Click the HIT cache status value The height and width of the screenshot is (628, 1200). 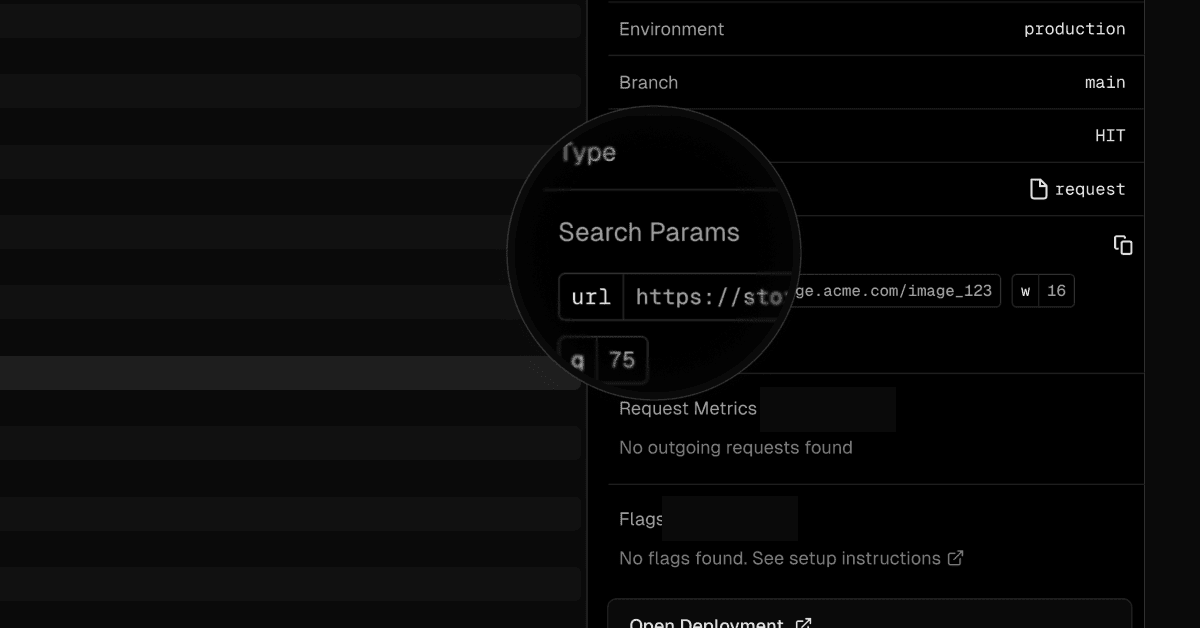pyautogui.click(x=1109, y=136)
